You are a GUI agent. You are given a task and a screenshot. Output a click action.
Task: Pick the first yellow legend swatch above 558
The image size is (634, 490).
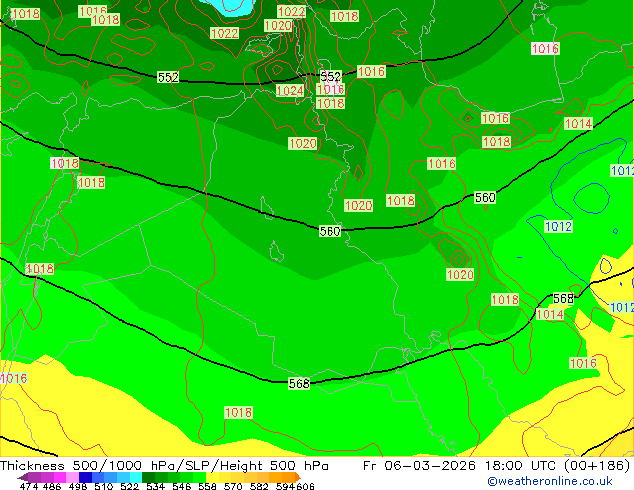point(212,477)
